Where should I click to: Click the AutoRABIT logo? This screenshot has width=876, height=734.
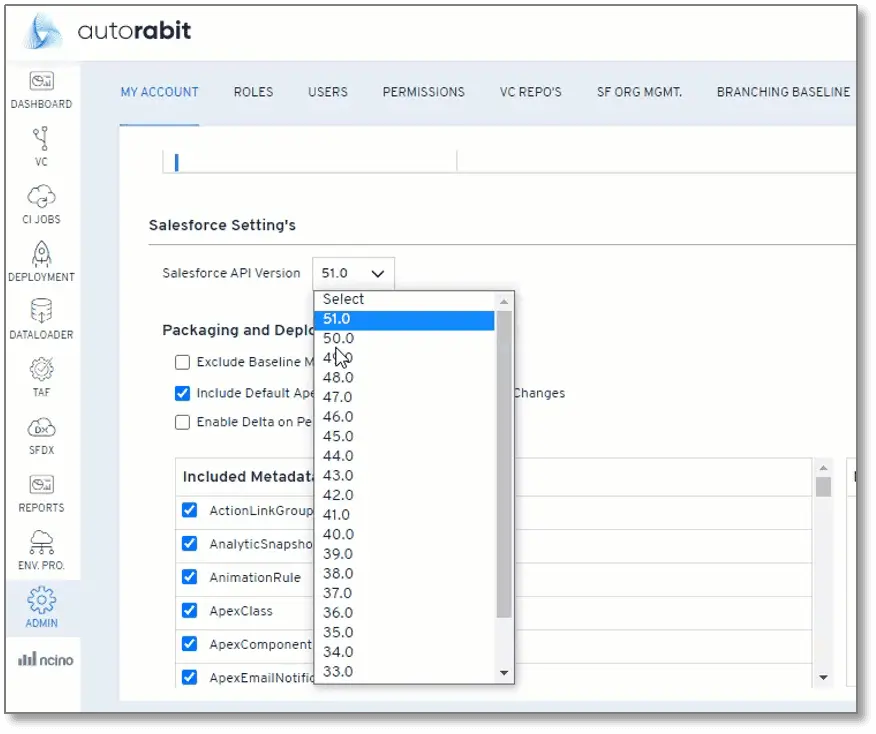[x=108, y=31]
